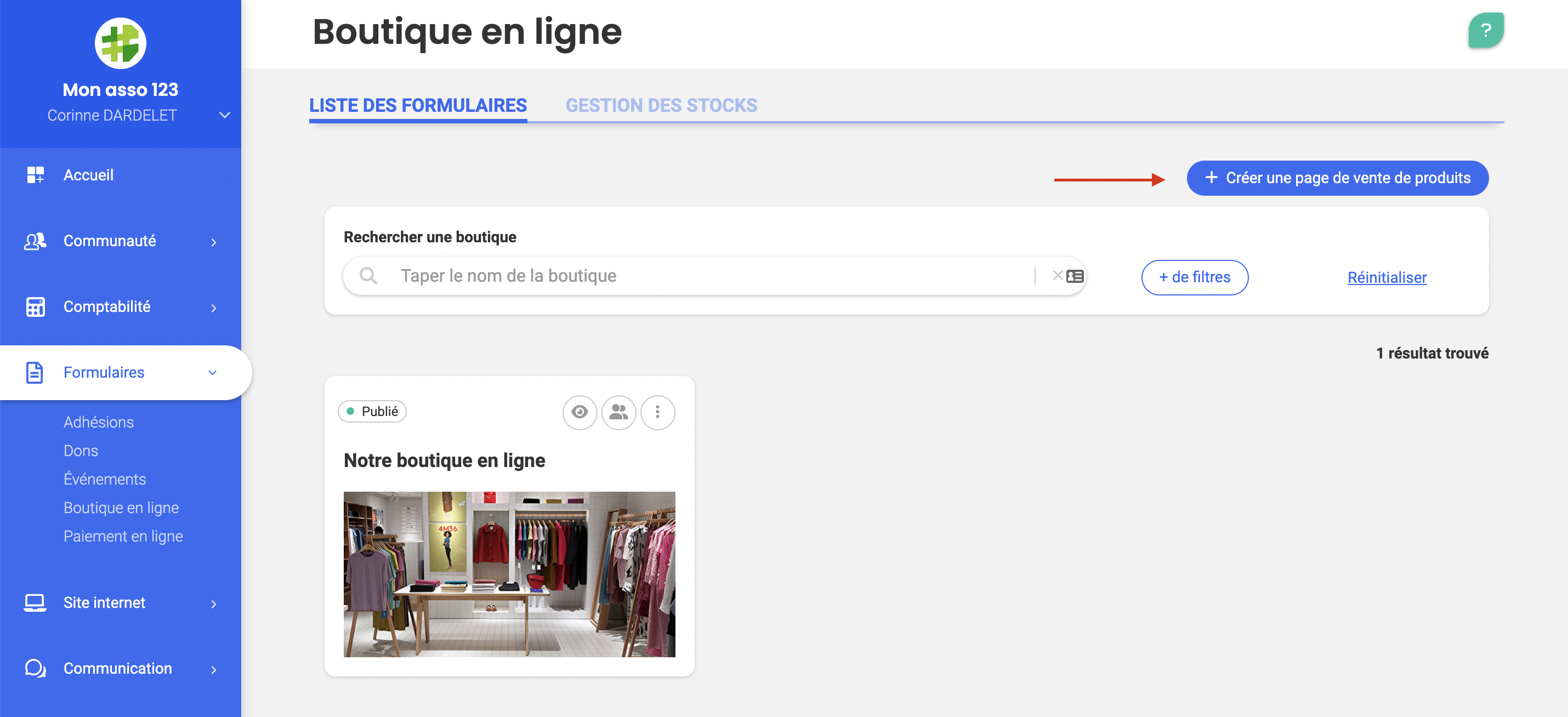Click the members/contacts icon on boutique card
Viewport: 1568px width, 717px height.
tap(619, 411)
